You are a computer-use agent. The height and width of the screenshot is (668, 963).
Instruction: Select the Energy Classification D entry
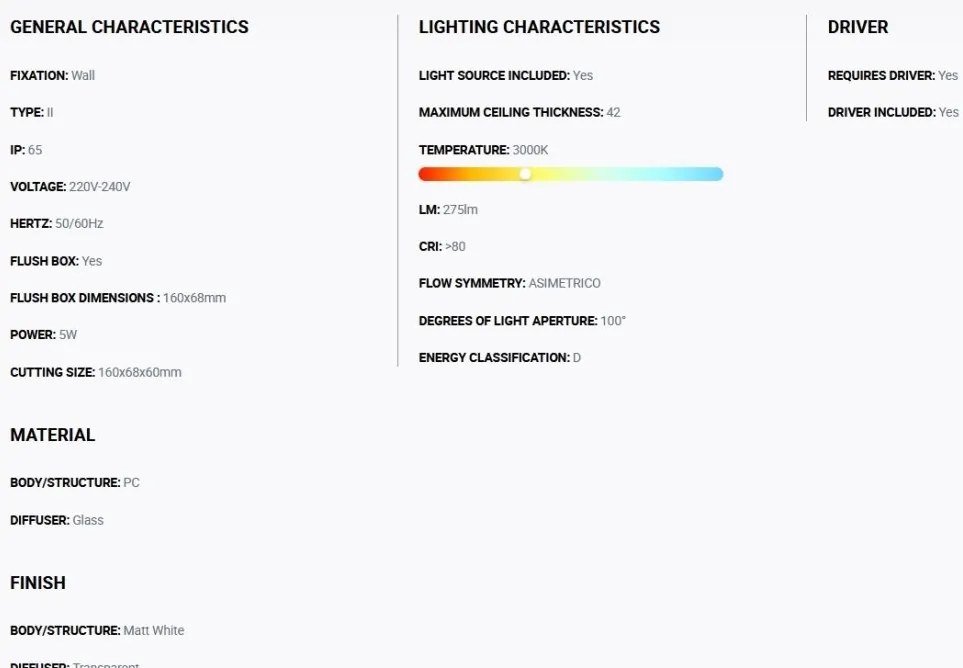point(500,357)
